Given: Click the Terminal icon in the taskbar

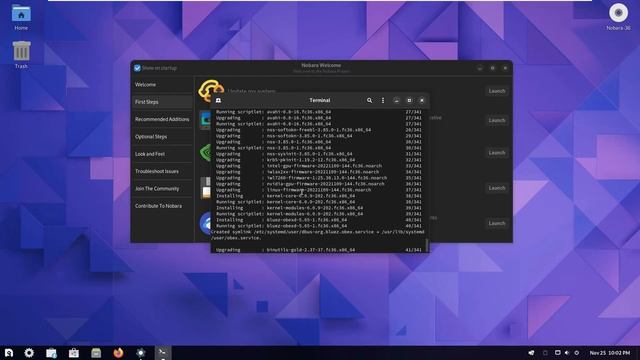Looking at the screenshot, I should 163,353.
